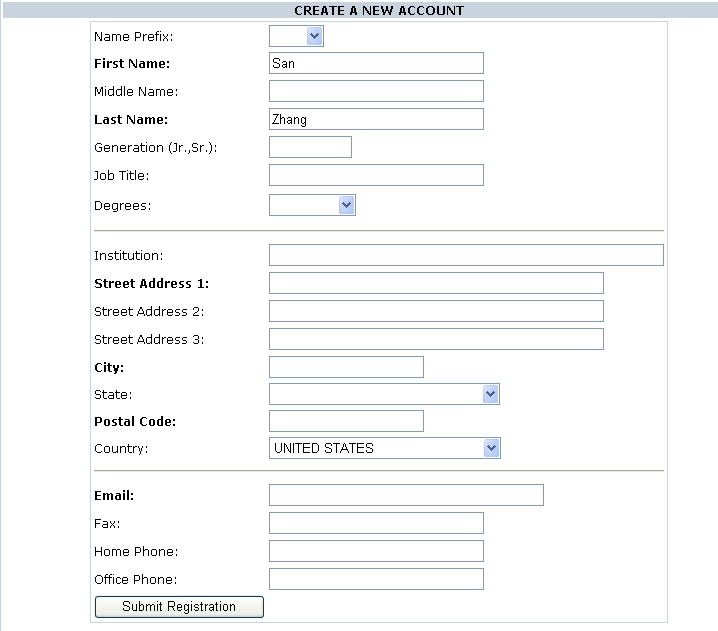Focus the Street Address 3 field
Screen dimensions: 718x631
436,339
